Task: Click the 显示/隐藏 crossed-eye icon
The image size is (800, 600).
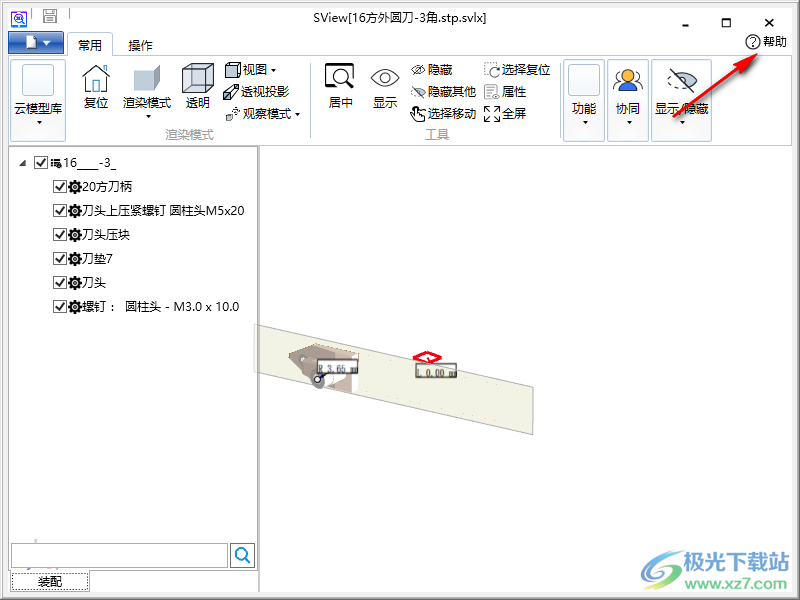Action: coord(682,80)
